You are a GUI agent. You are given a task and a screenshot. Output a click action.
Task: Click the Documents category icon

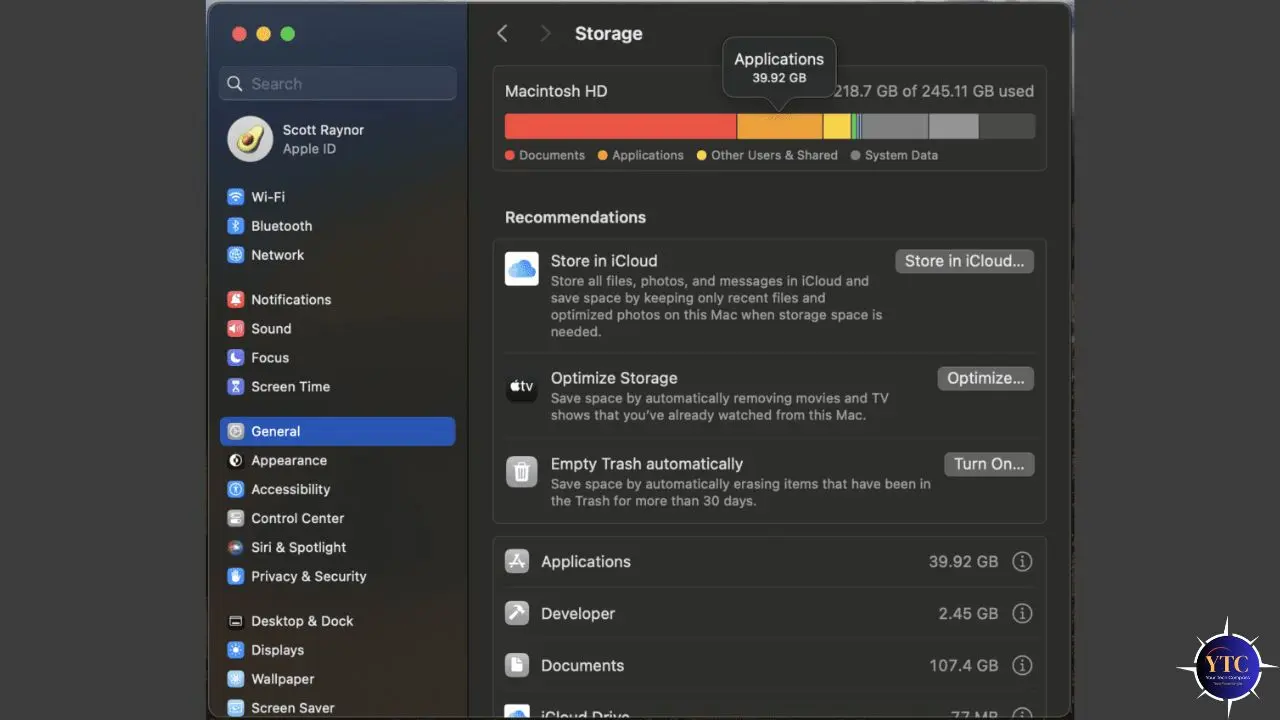click(517, 665)
